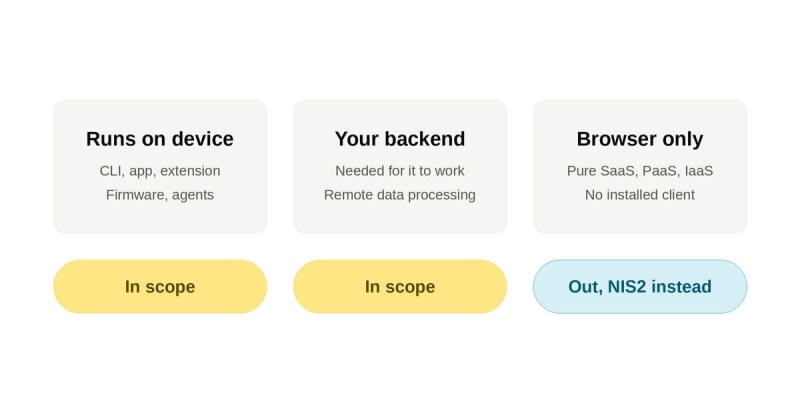
Task: Select the 'Your backend' heading
Action: (x=400, y=139)
